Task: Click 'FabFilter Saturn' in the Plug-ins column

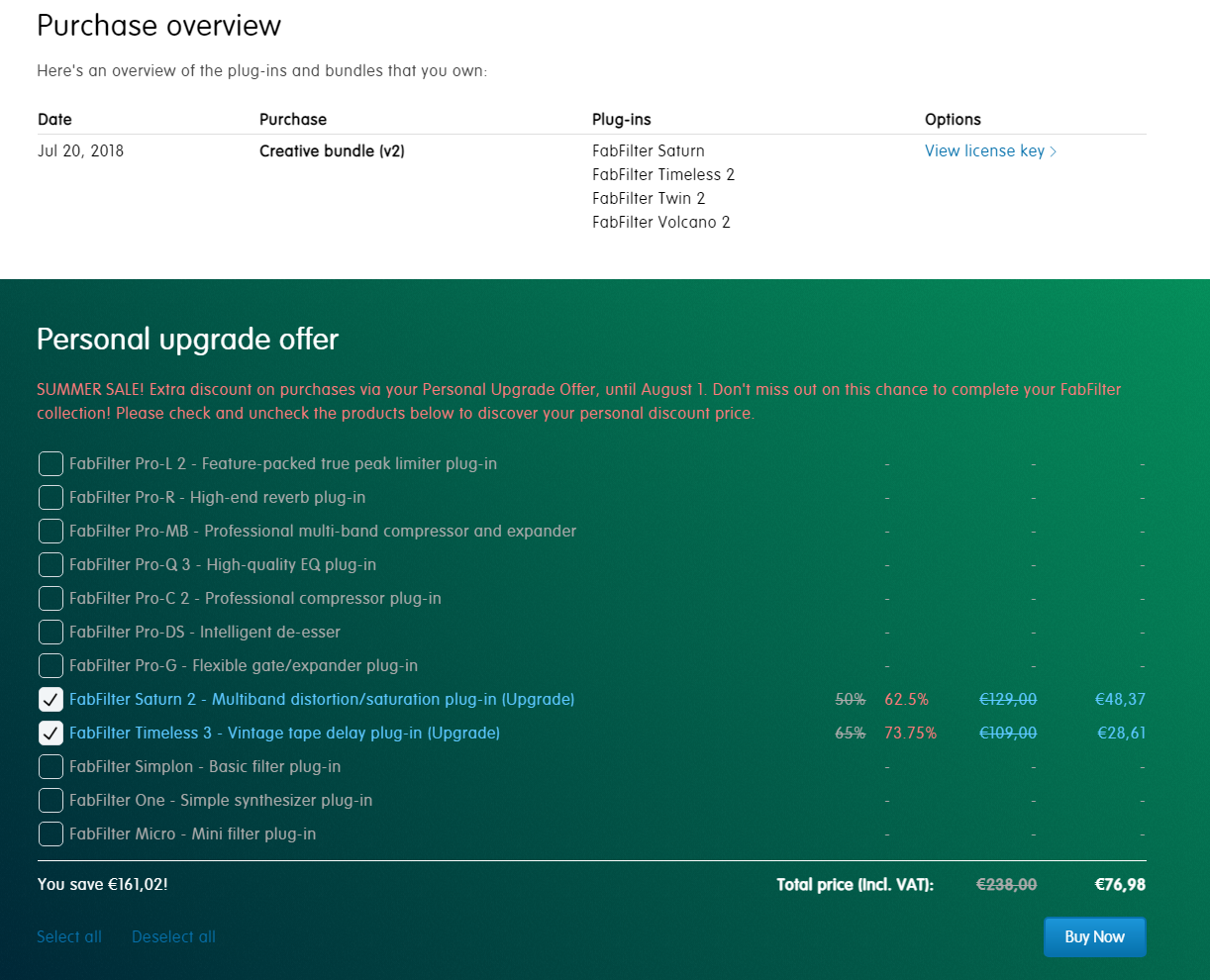Action: 649,150
